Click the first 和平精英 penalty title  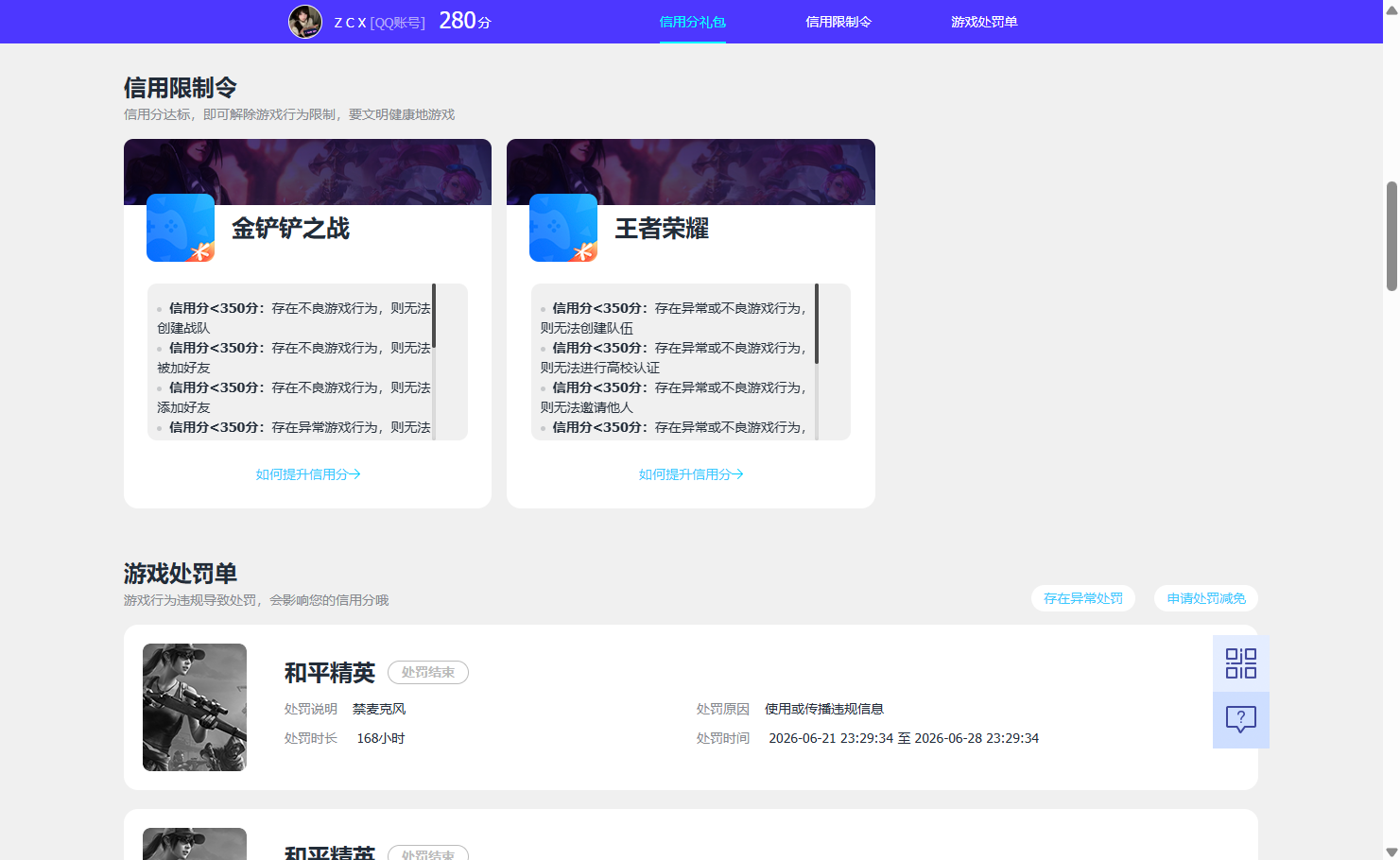330,673
